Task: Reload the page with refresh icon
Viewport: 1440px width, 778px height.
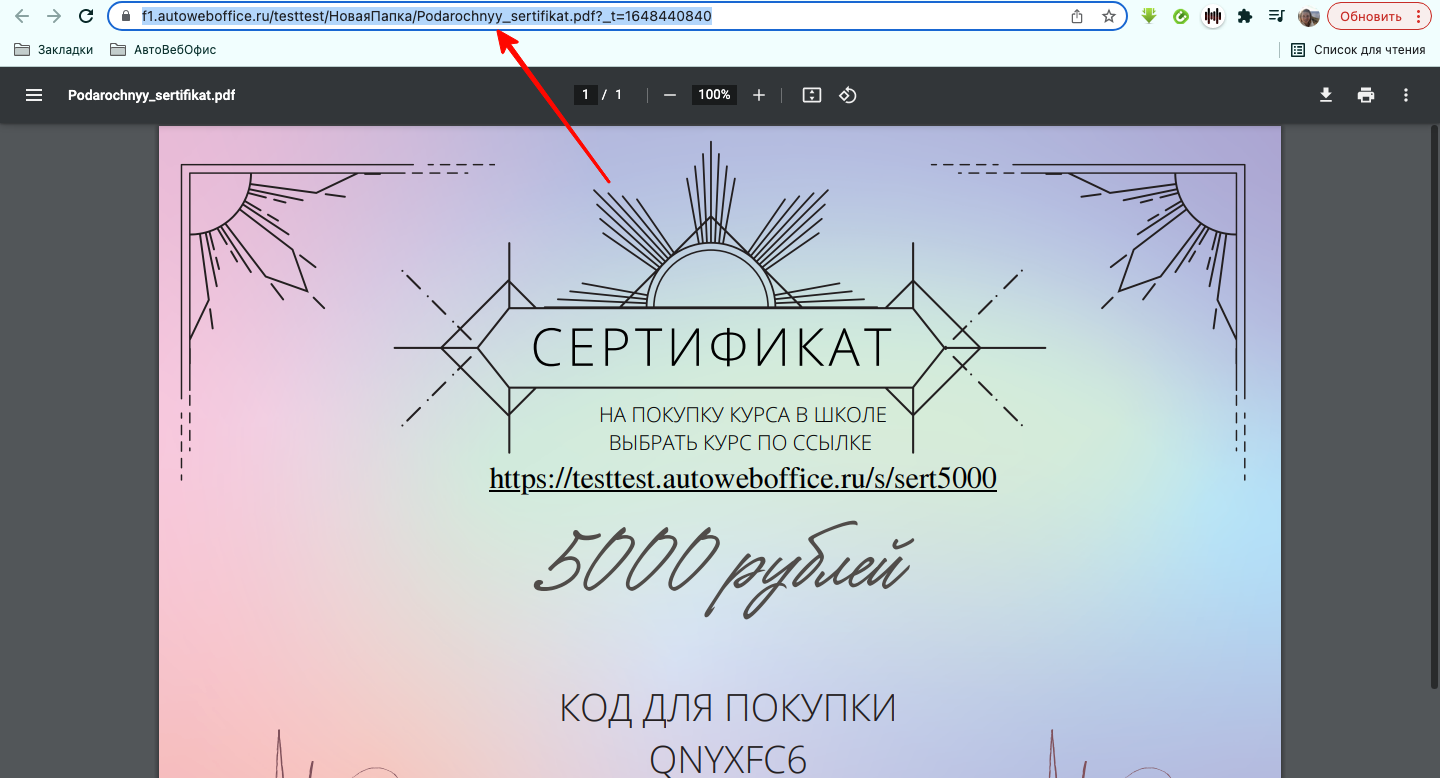Action: (x=86, y=17)
